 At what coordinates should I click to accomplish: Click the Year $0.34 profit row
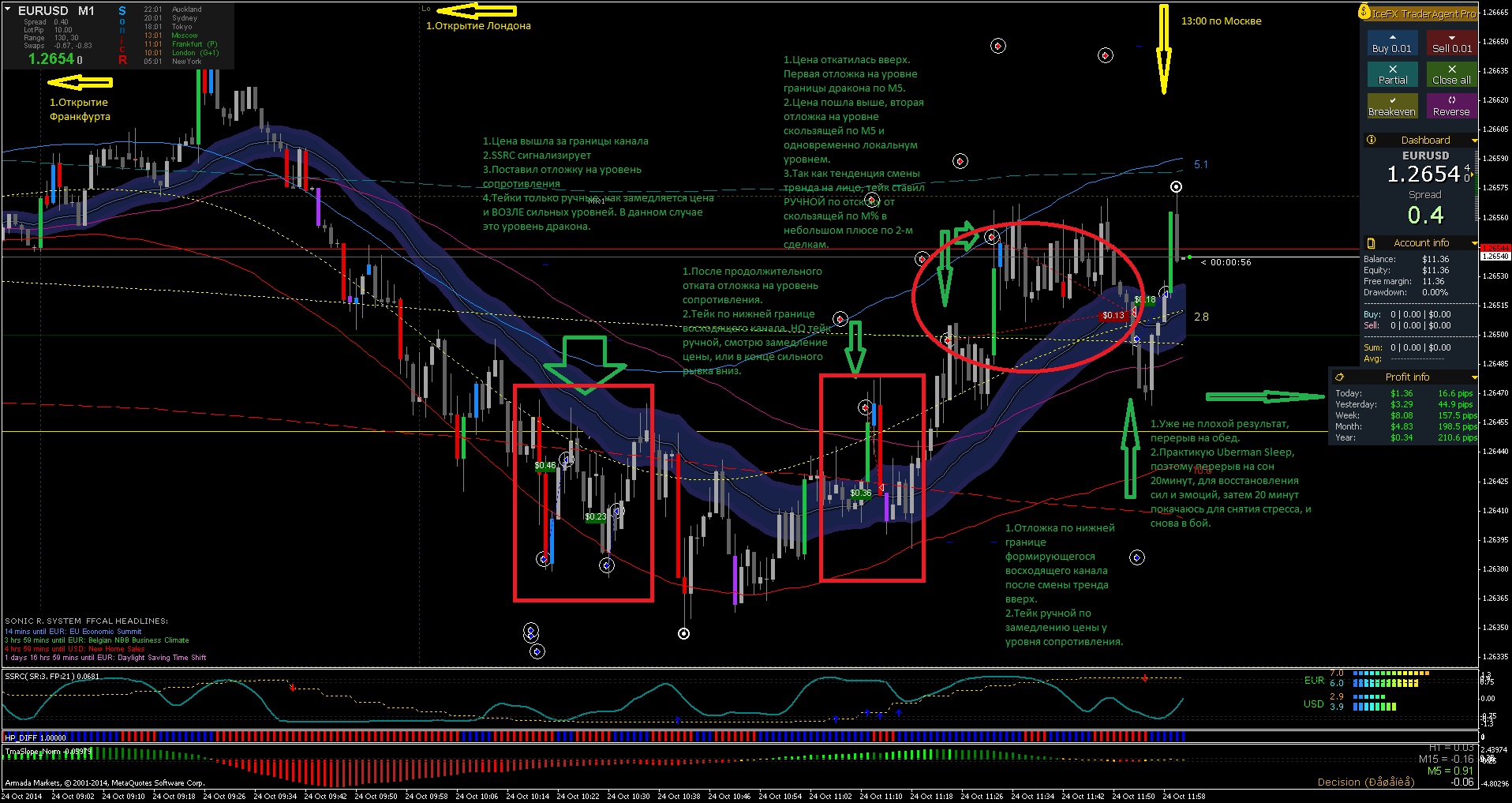pyautogui.click(x=1405, y=437)
